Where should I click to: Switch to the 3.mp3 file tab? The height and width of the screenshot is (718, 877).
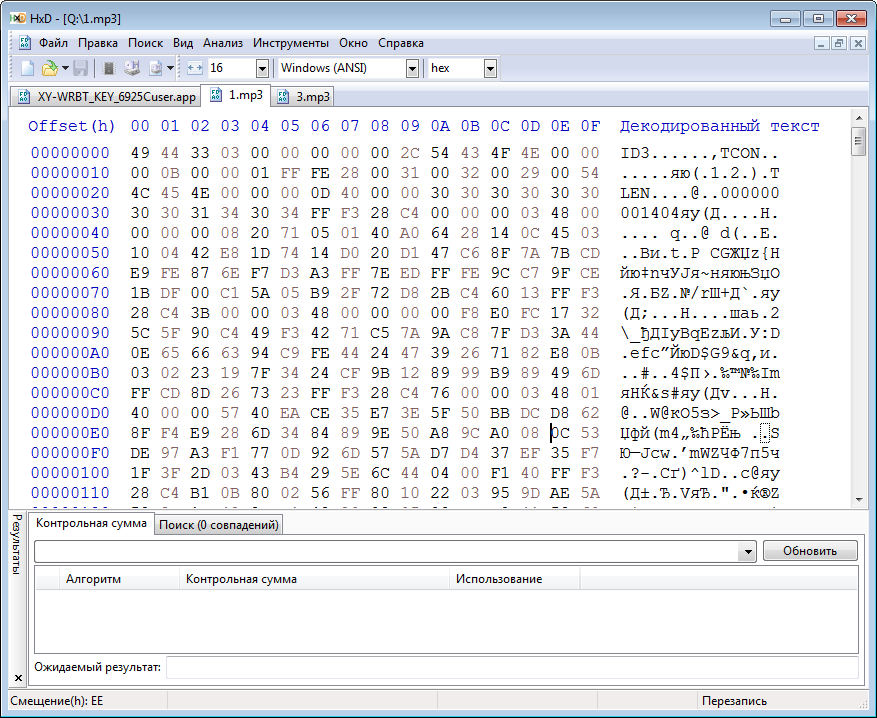click(303, 97)
